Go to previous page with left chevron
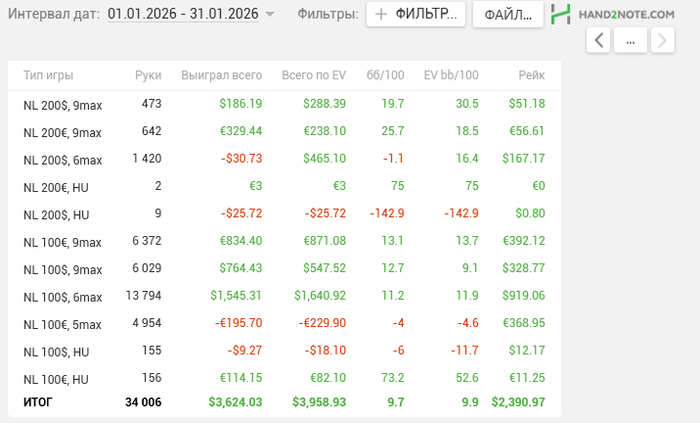 coord(598,40)
